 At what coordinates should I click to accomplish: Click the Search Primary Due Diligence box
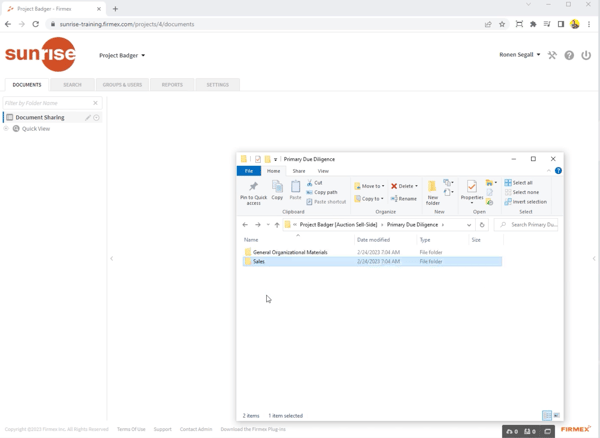pos(526,225)
